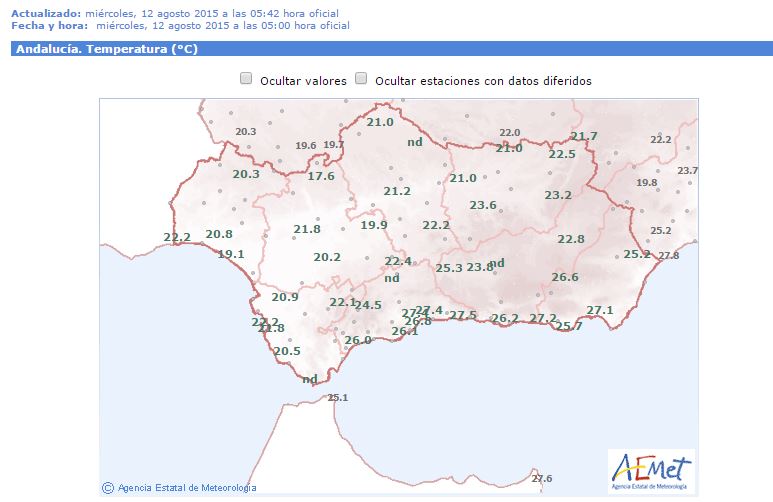Click the 23.6 temperature station marker
The width and height of the screenshot is (773, 502).
[483, 205]
